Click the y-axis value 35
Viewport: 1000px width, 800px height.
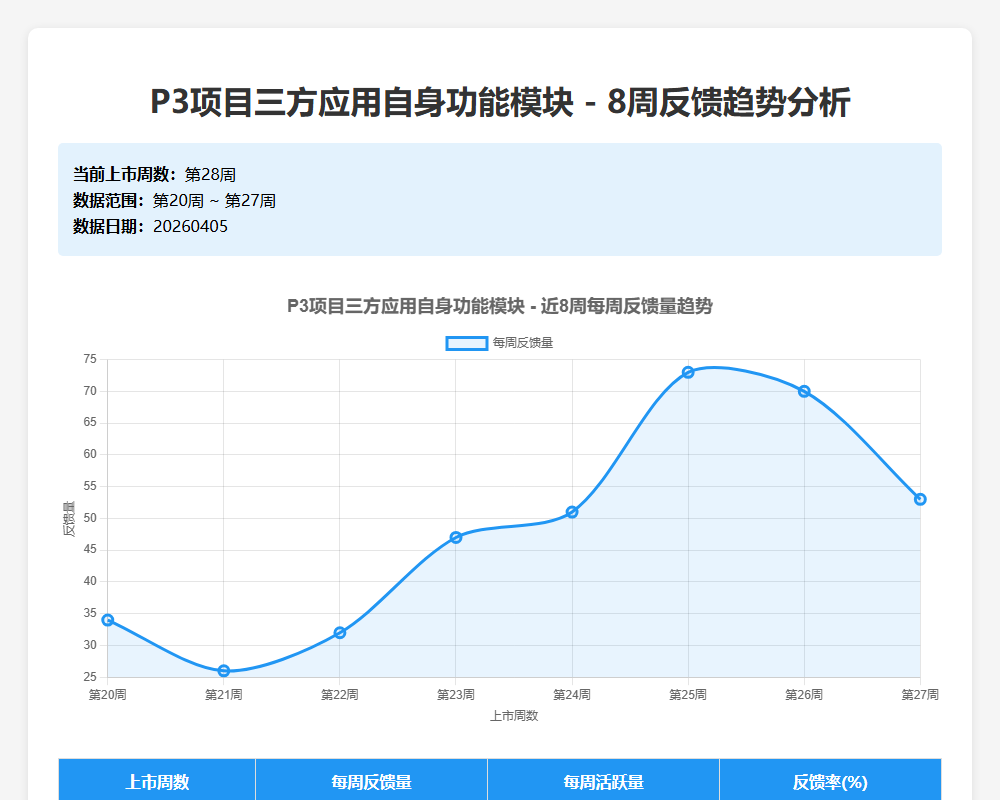(x=90, y=613)
